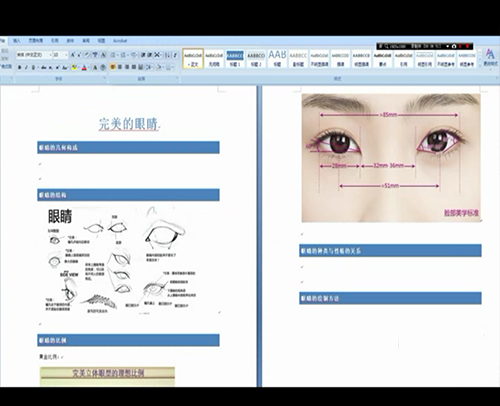The image size is (500, 406).
Task: Click the Shrink Font icon
Action: point(79,55)
